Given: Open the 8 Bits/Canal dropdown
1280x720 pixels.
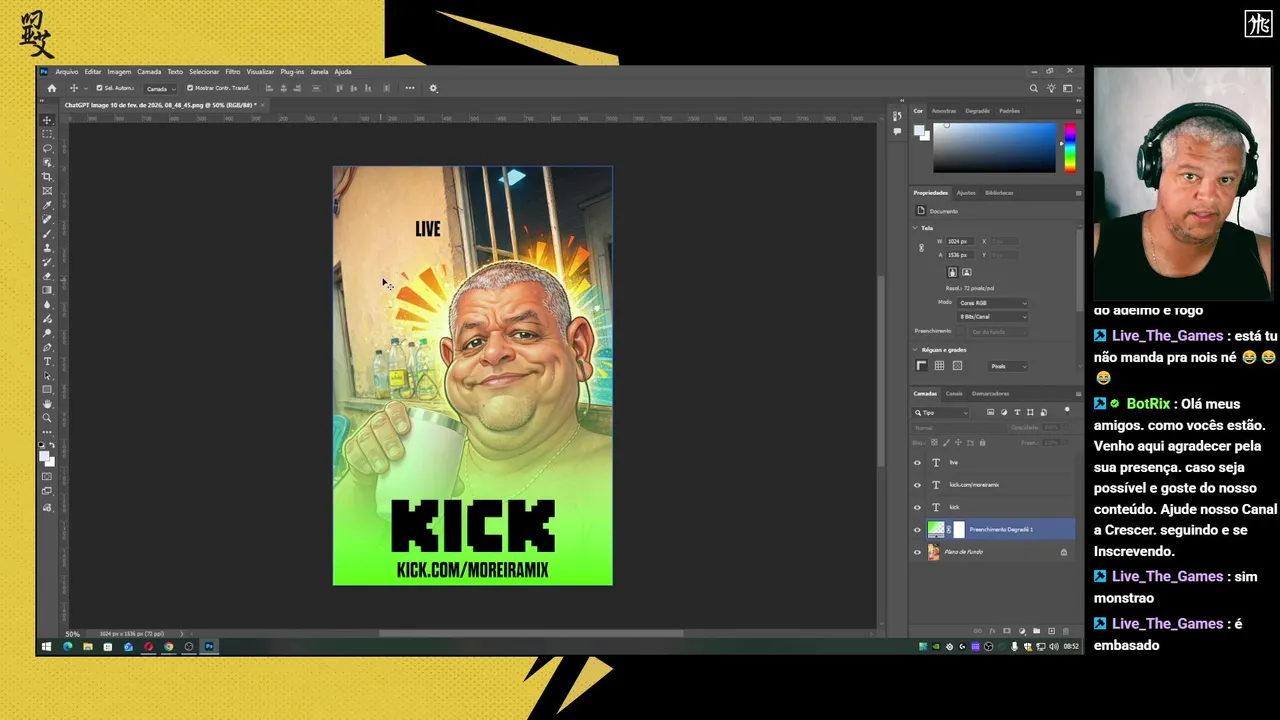Looking at the screenshot, I should coord(992,316).
